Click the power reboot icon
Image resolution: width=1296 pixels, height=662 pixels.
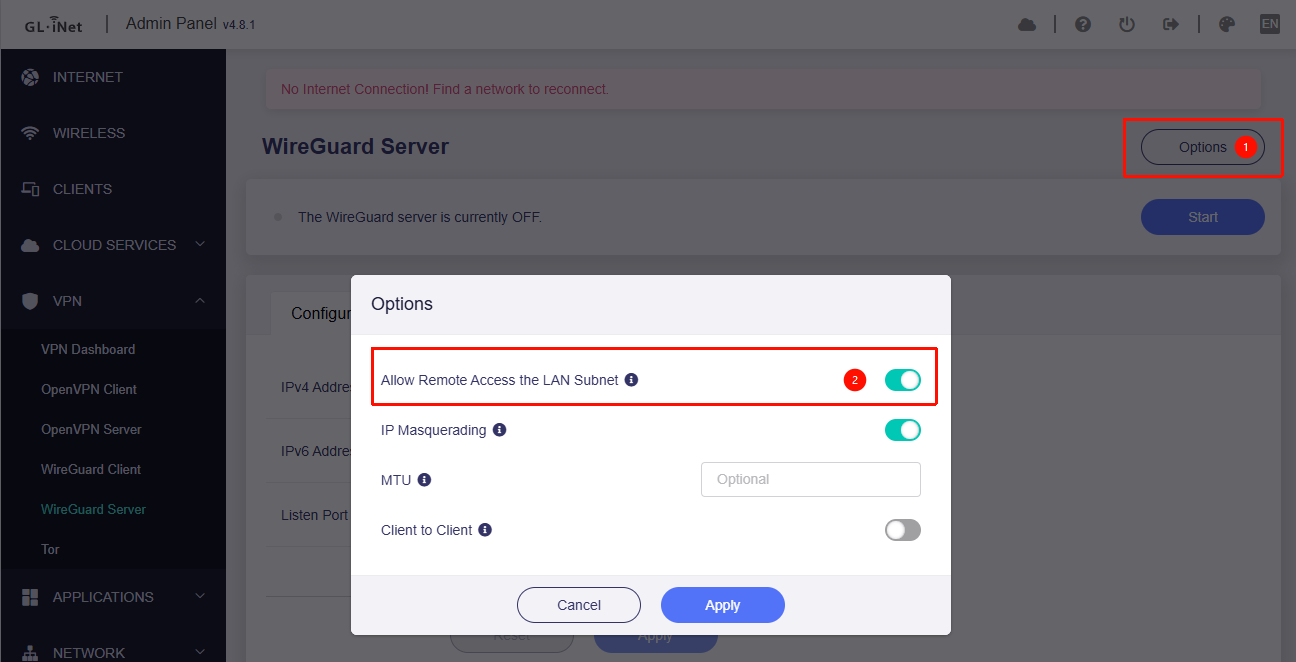1127,25
